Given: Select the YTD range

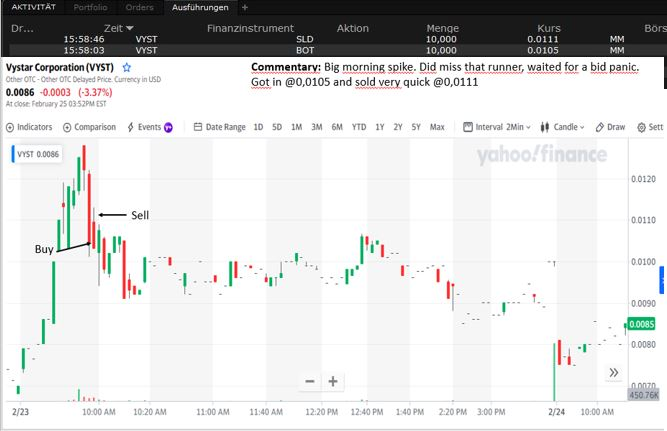Looking at the screenshot, I should coord(359,127).
